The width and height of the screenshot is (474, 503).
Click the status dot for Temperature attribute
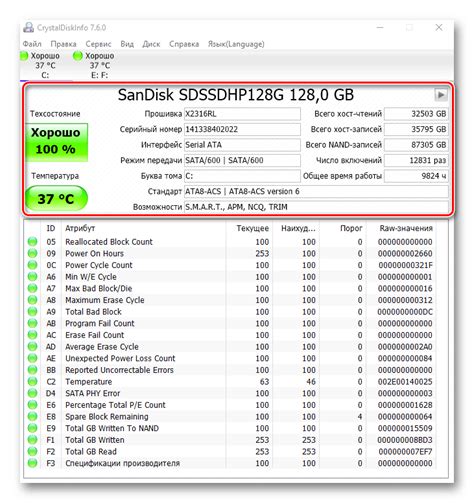32,382
